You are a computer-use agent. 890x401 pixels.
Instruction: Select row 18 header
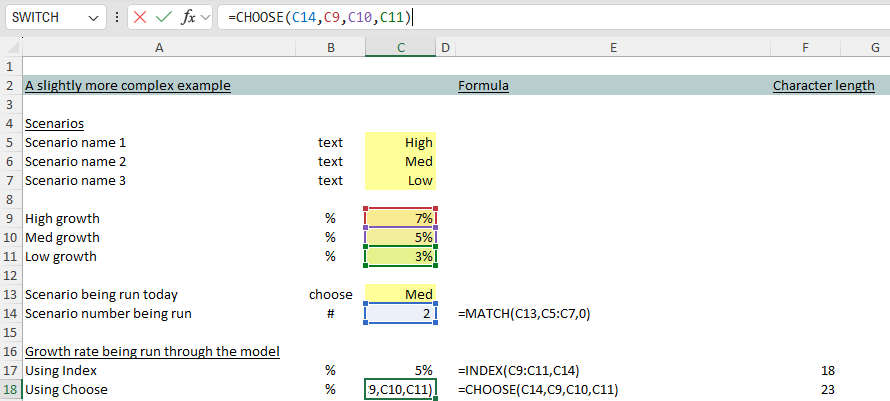pos(10,390)
